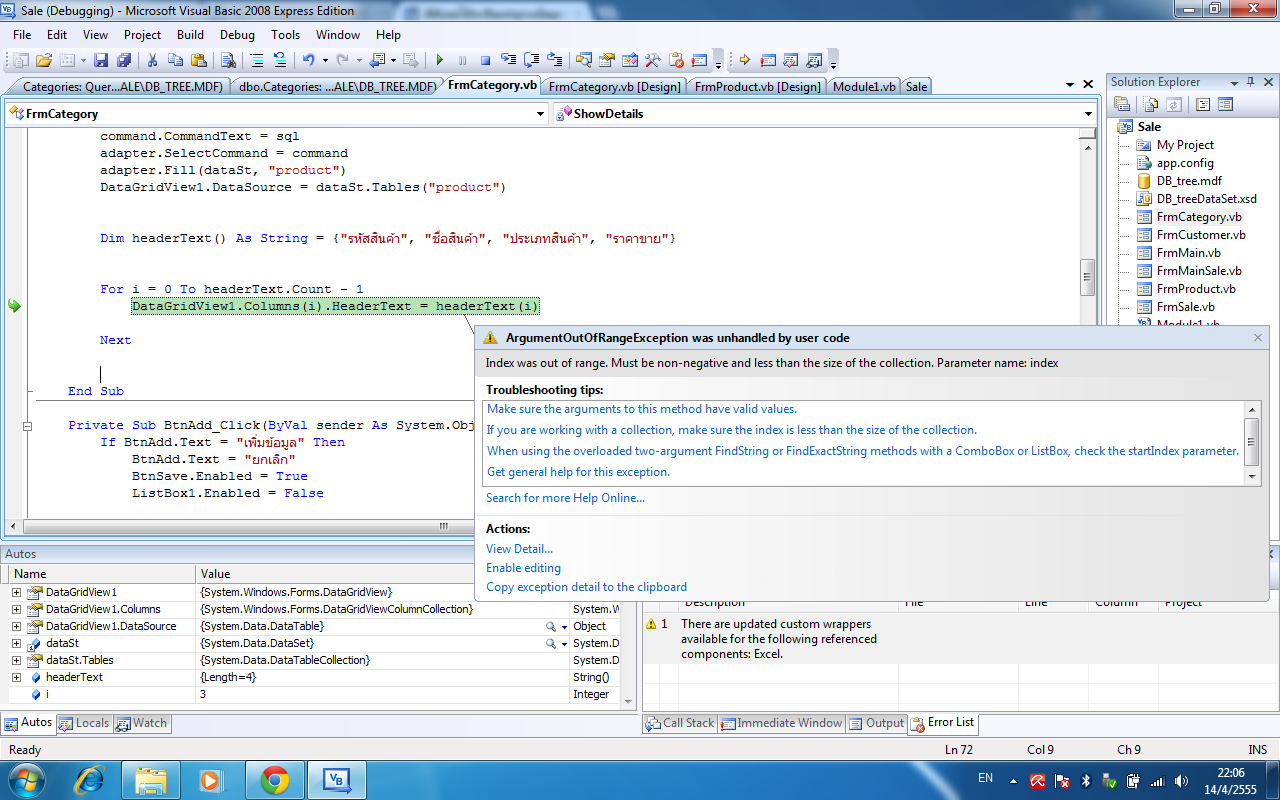Click the Step Out debug icon

555,60
